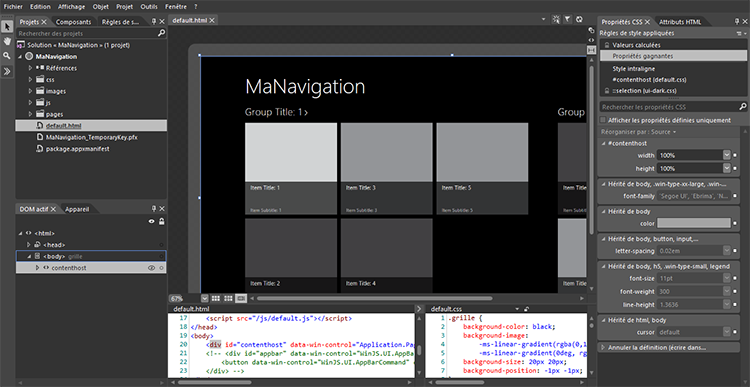Screen dimensions: 750x387
Task: Open the height value dropdown
Action: (x=727, y=168)
